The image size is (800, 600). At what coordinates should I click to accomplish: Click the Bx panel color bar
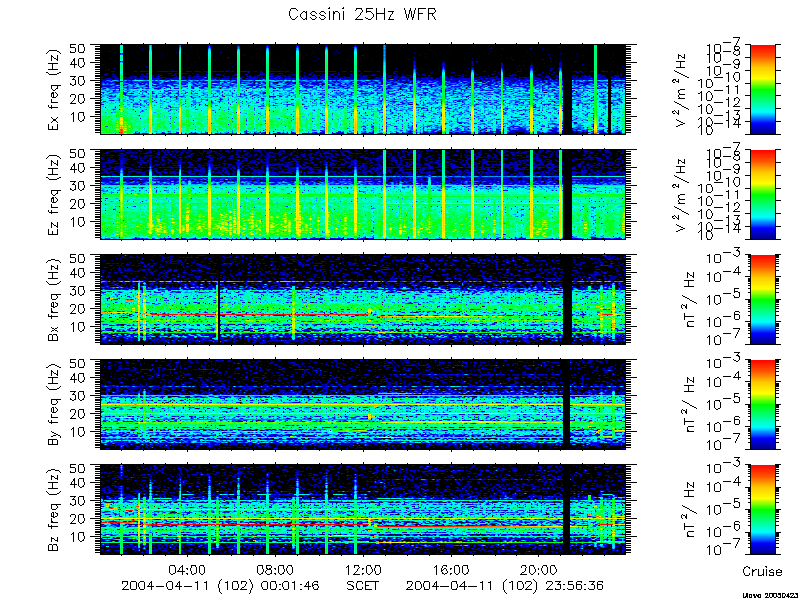click(x=762, y=299)
